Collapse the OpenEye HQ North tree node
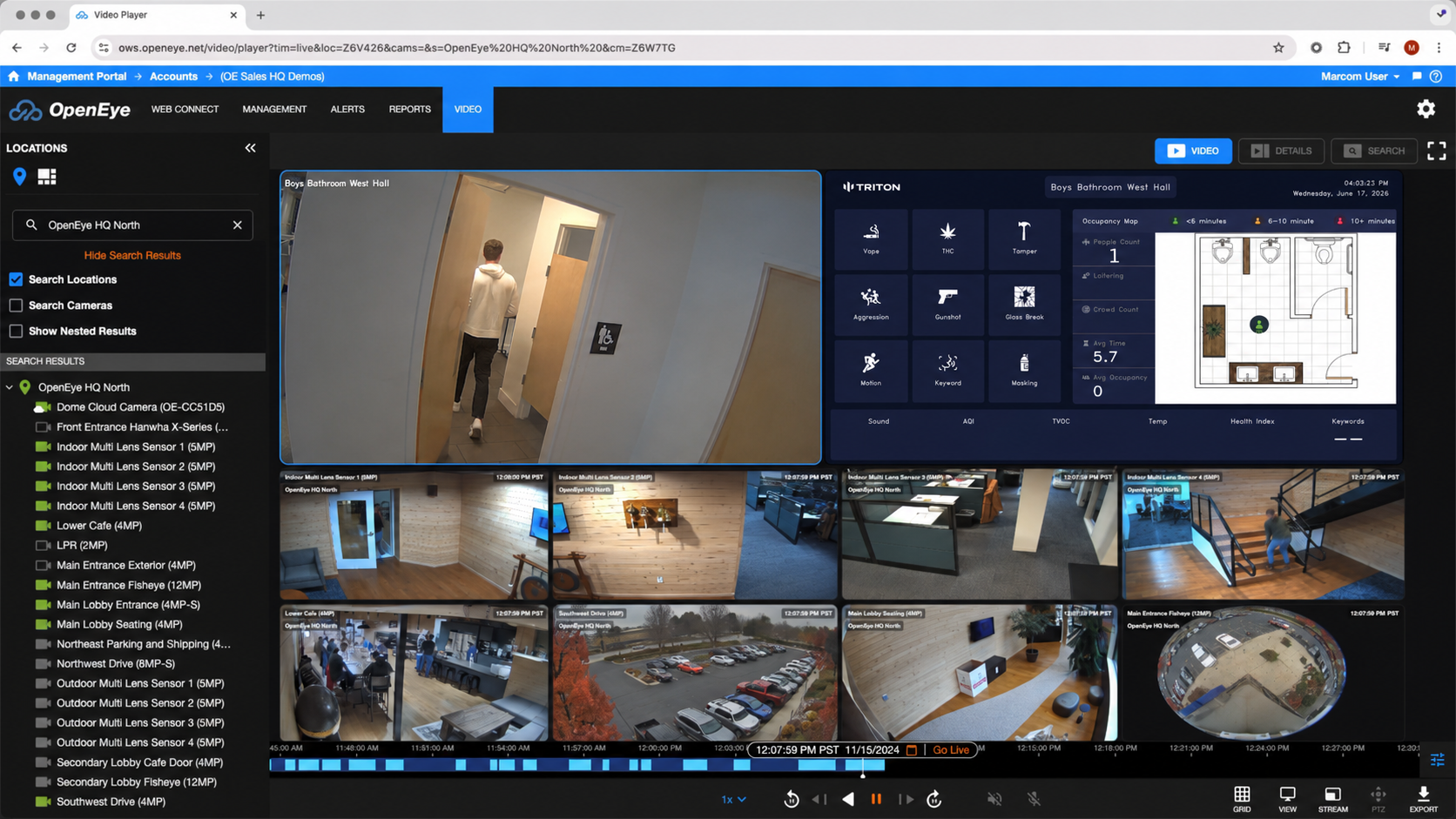The image size is (1456, 819). (x=10, y=387)
